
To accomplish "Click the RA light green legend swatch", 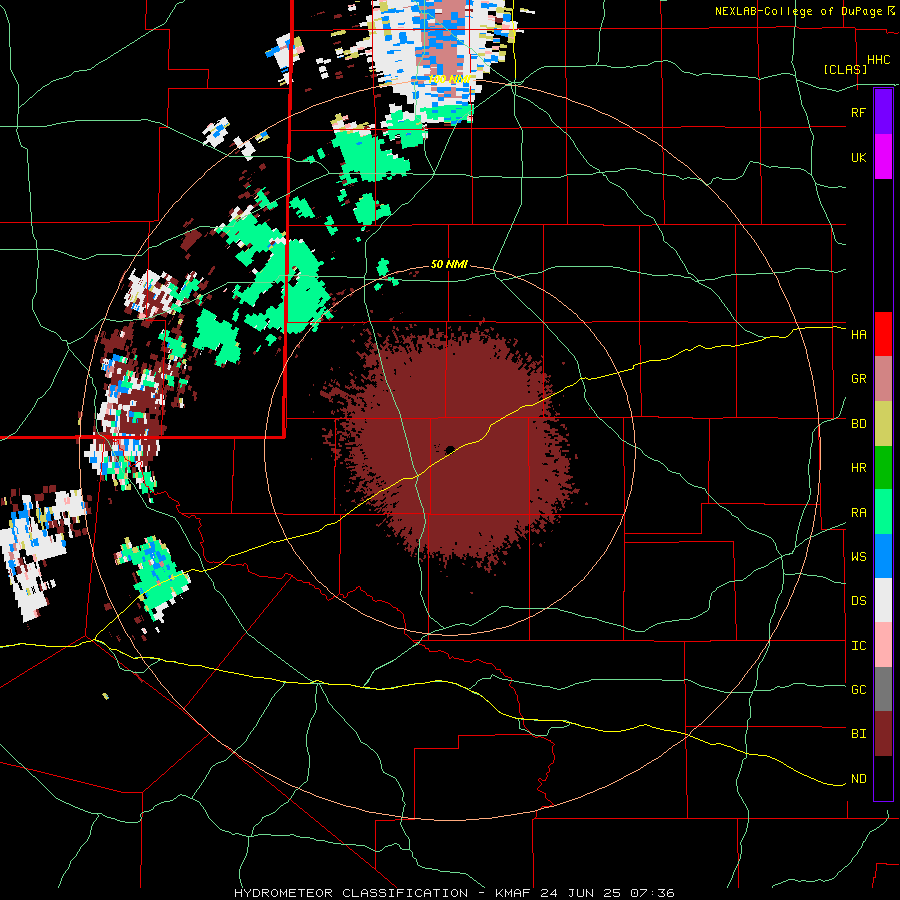I will pyautogui.click(x=883, y=512).
